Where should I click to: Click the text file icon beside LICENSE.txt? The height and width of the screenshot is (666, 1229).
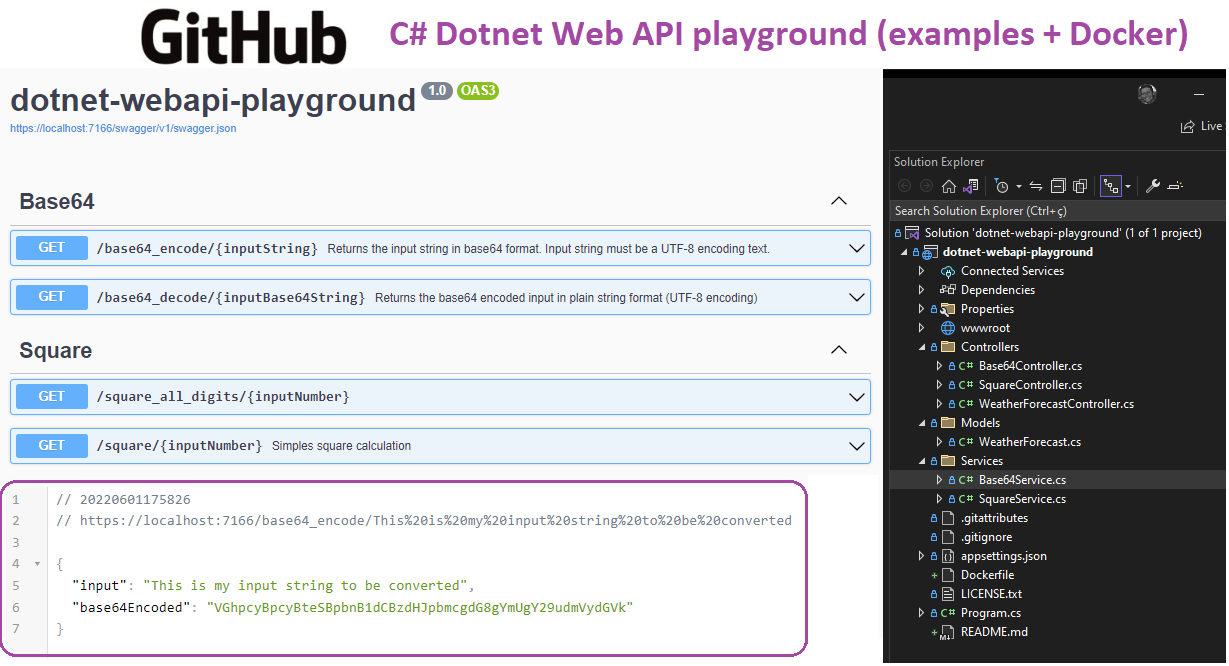click(x=948, y=594)
